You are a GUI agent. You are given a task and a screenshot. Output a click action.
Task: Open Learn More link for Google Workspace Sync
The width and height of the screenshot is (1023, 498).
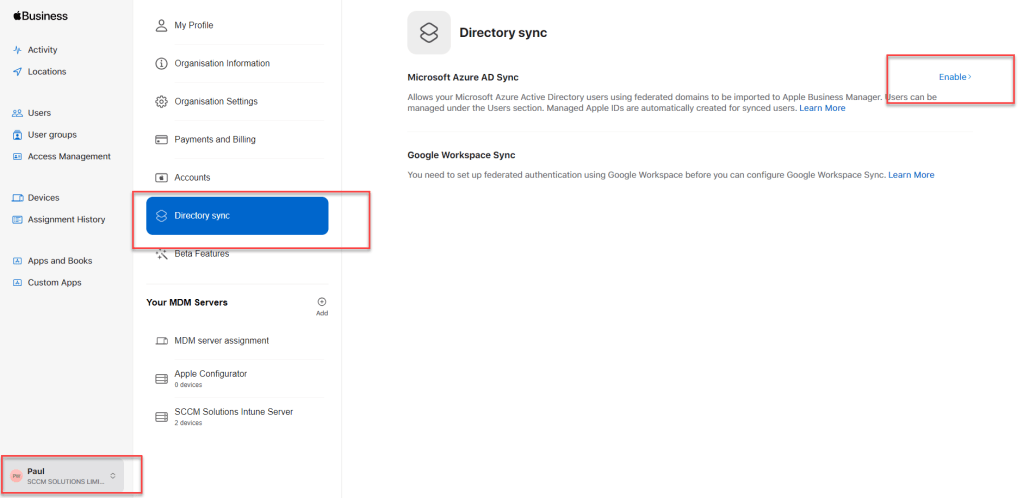coord(910,175)
